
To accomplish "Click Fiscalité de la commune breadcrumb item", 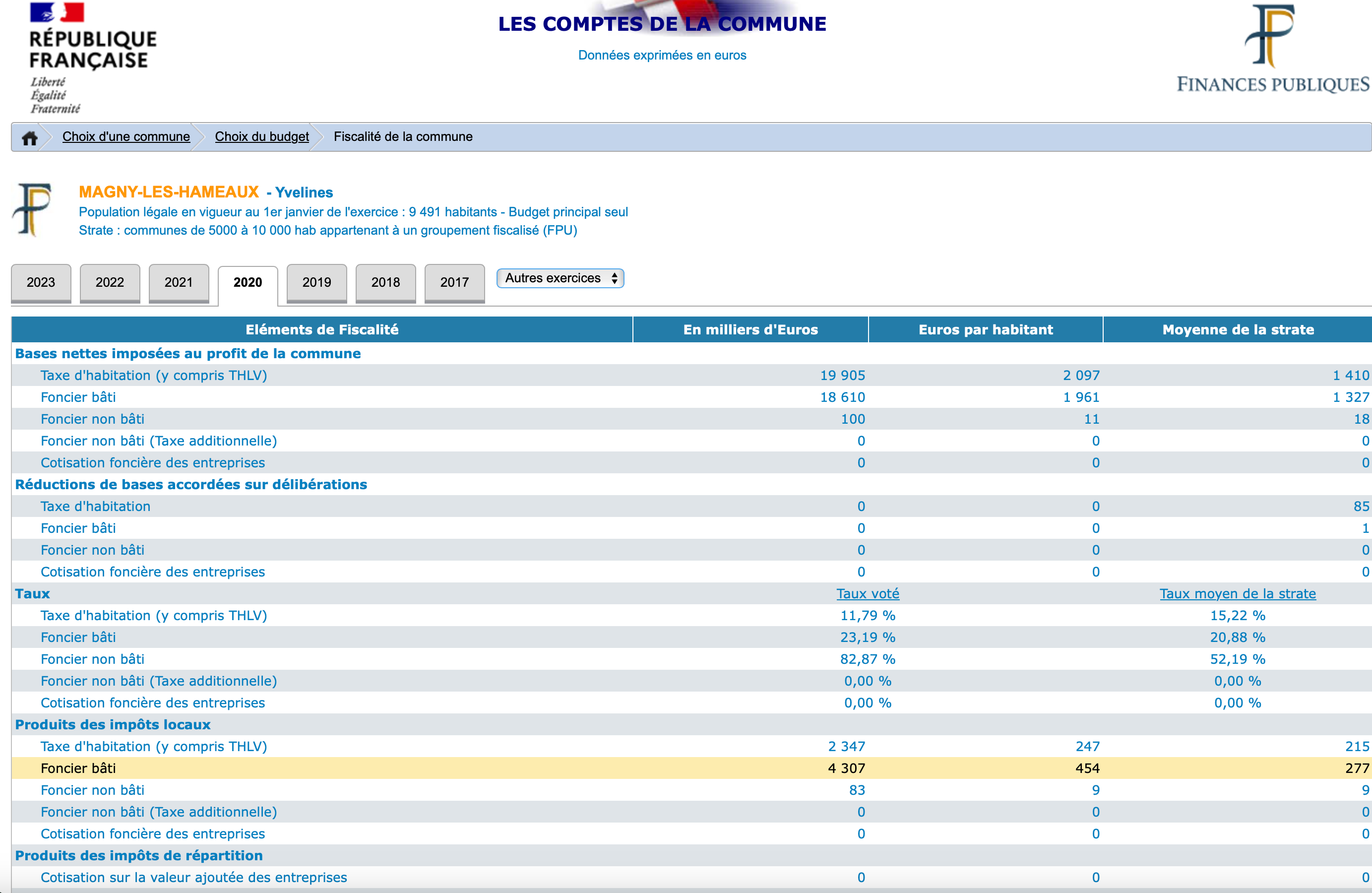I will coord(403,136).
